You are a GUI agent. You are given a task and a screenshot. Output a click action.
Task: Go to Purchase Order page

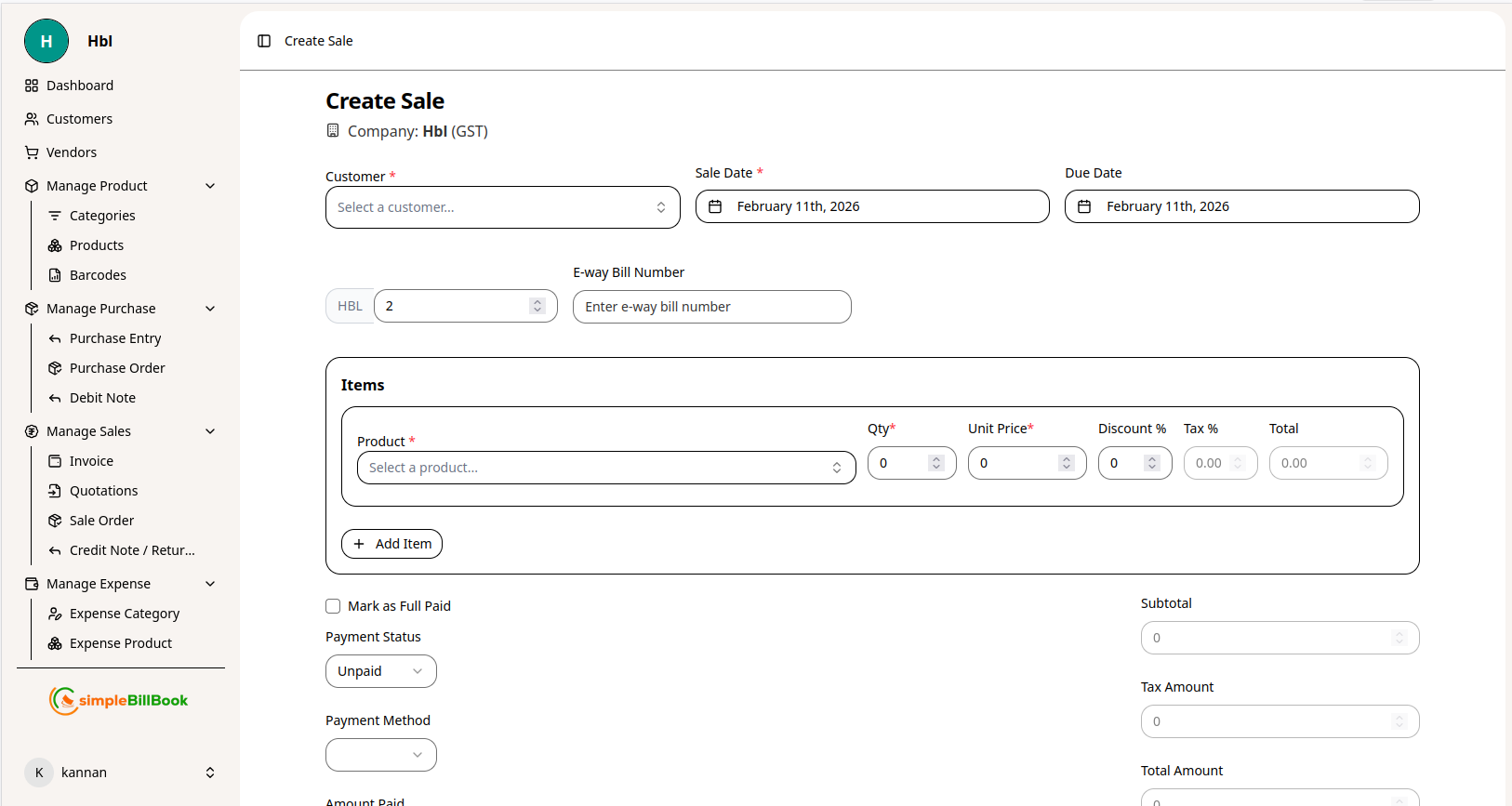tap(117, 368)
